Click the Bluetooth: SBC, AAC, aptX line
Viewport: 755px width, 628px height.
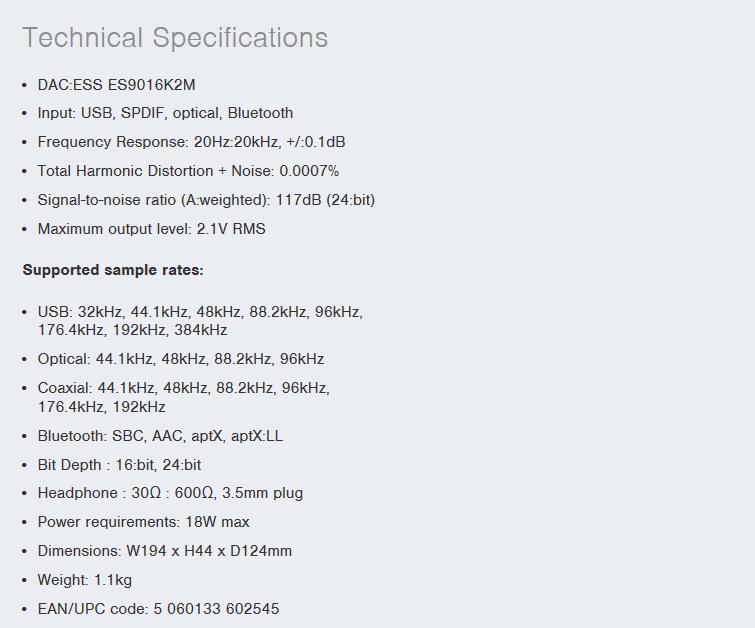coord(160,436)
